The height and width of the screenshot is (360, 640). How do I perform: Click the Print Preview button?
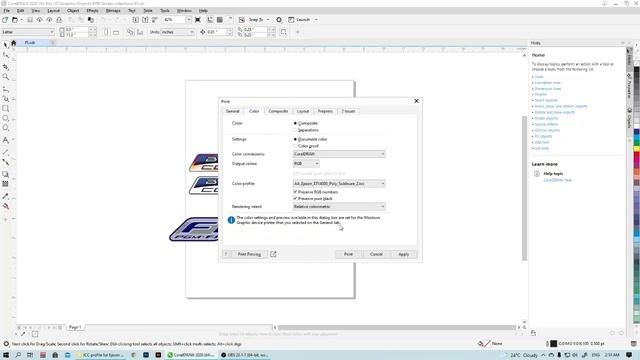[249, 254]
